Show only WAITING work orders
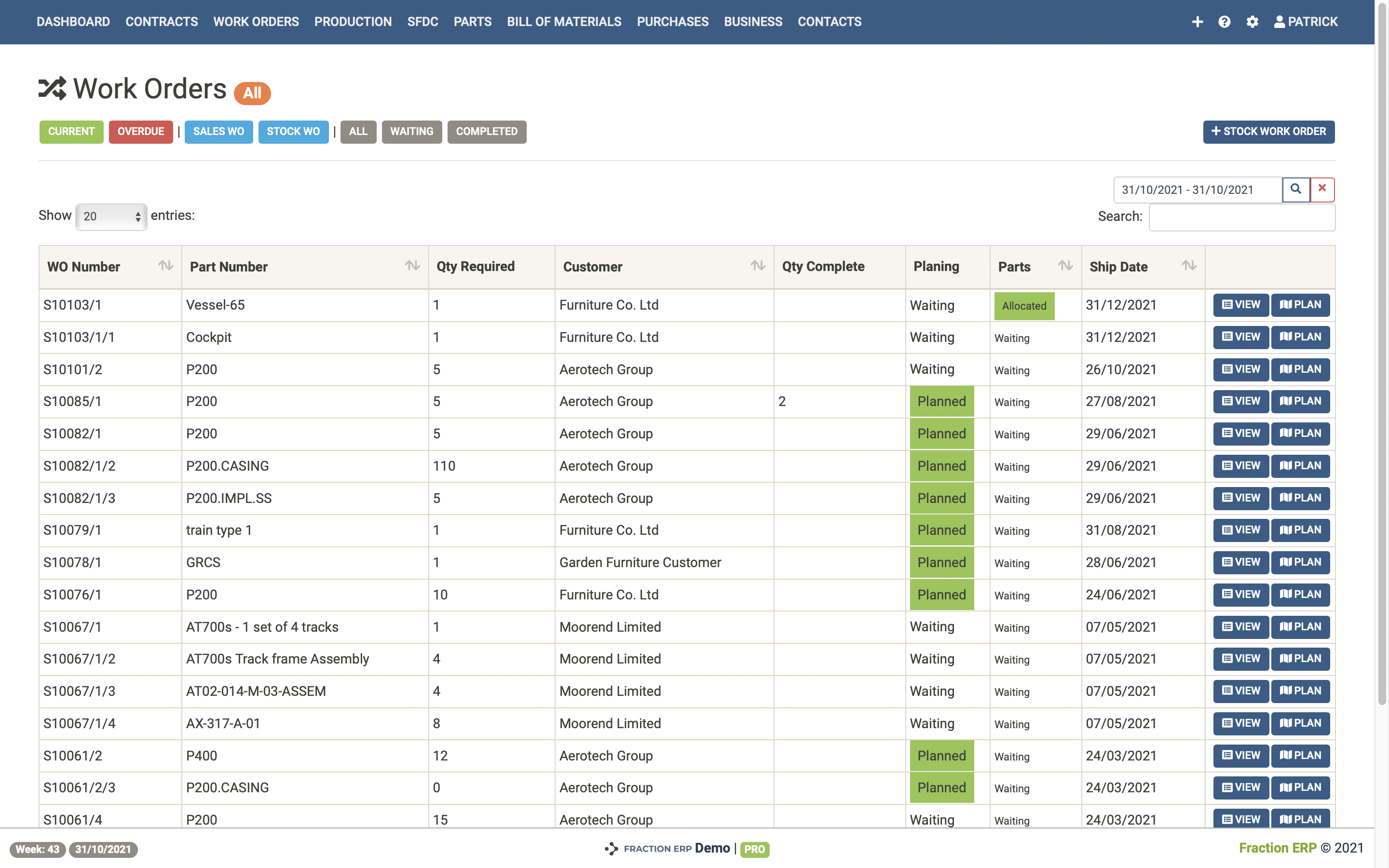This screenshot has width=1389, height=868. (411, 132)
